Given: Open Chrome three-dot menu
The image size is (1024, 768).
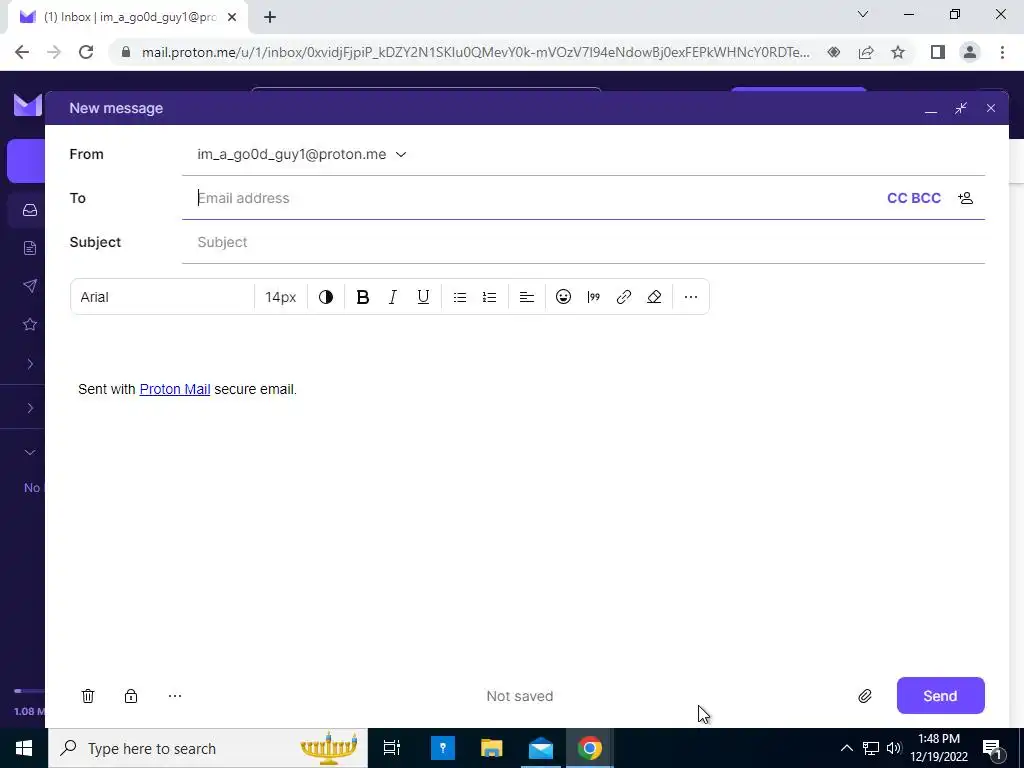Looking at the screenshot, I should (1002, 52).
